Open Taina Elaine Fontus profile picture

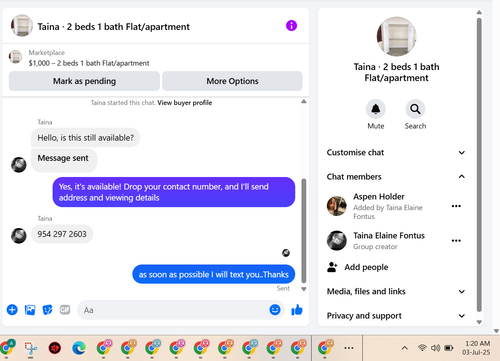pos(337,240)
